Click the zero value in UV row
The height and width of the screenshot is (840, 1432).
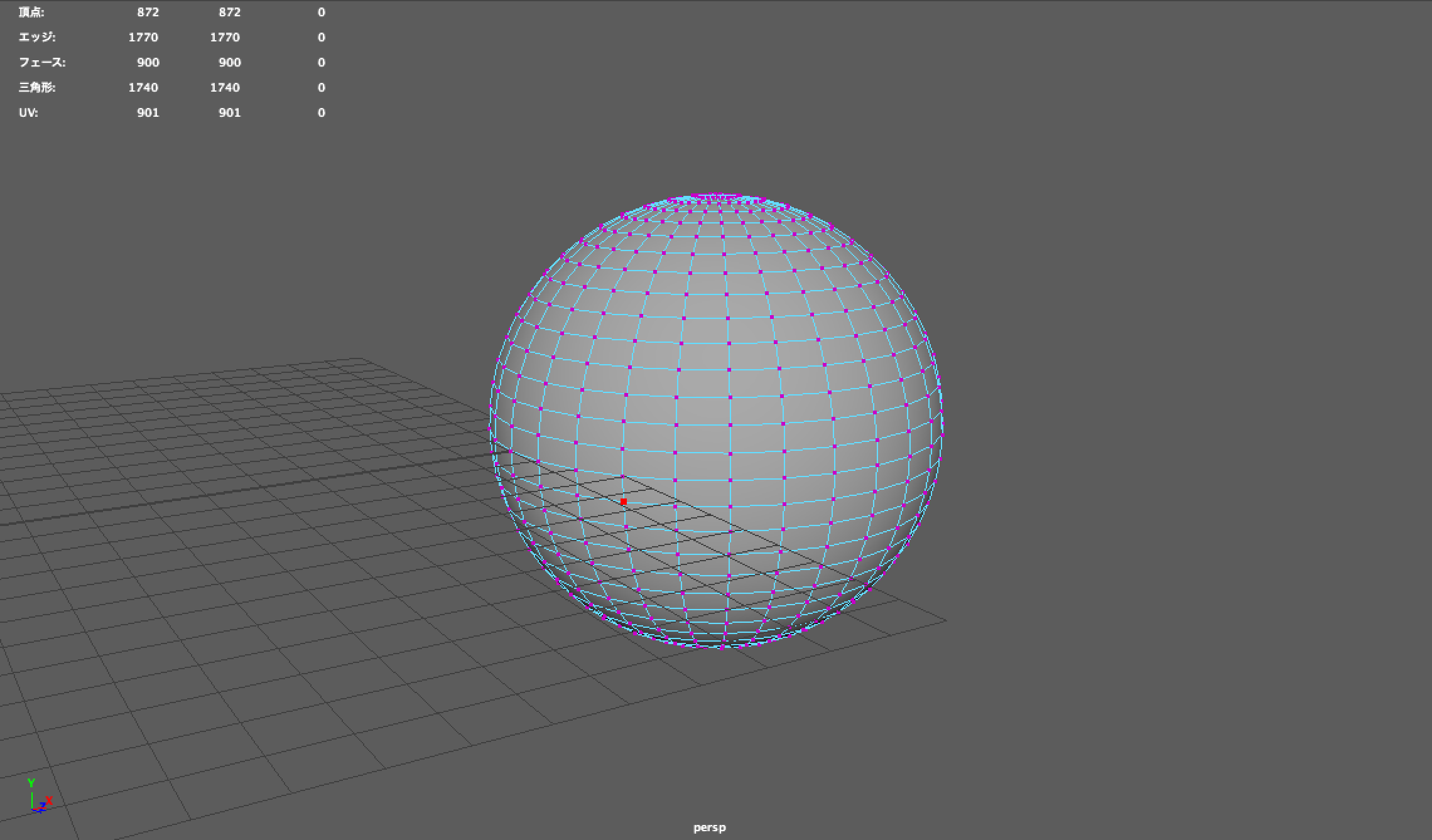(321, 113)
